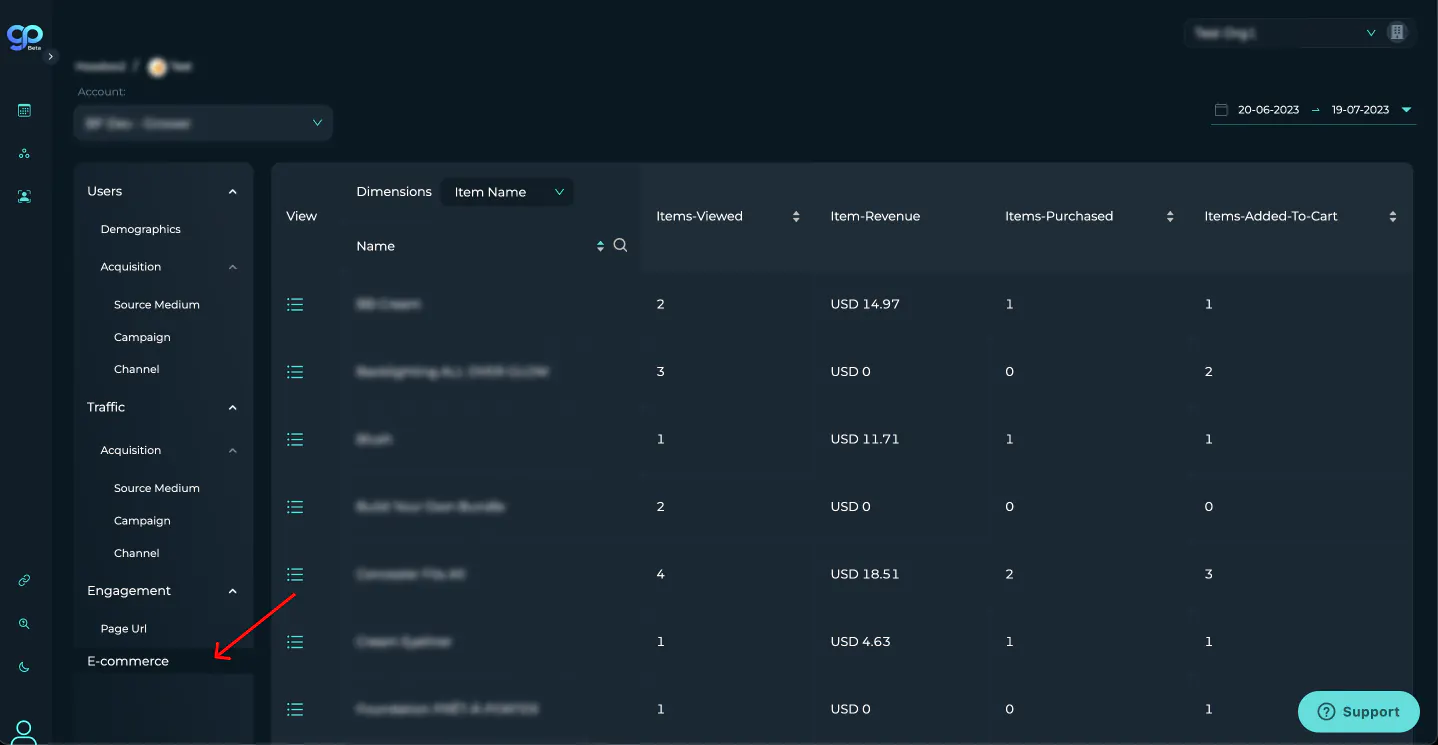This screenshot has width=1438, height=745.
Task: Open the Item Name dimensions dropdown
Action: coord(508,192)
